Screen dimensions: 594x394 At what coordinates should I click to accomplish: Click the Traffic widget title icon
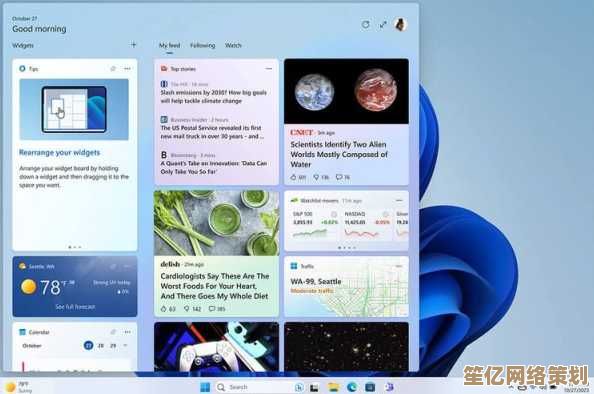click(294, 266)
